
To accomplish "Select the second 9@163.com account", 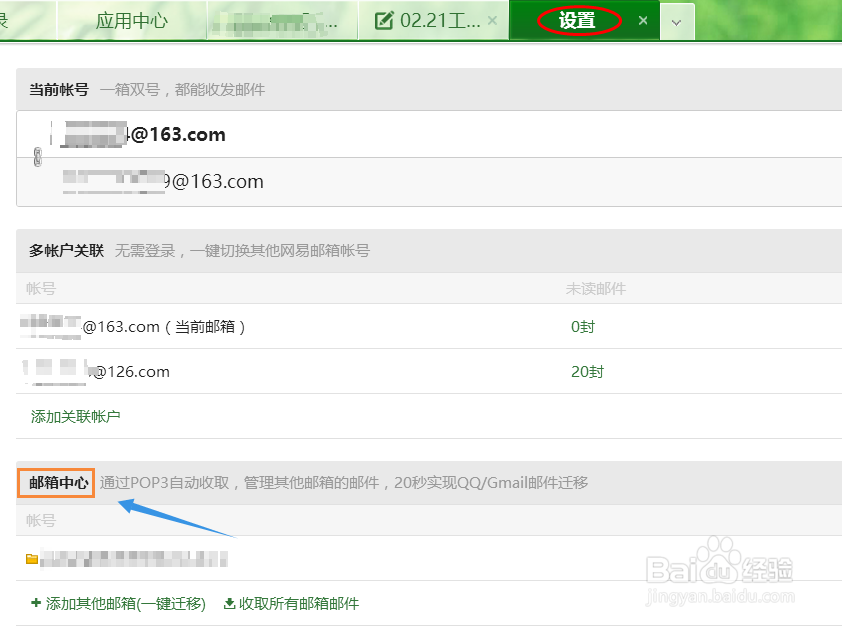I will (x=163, y=181).
